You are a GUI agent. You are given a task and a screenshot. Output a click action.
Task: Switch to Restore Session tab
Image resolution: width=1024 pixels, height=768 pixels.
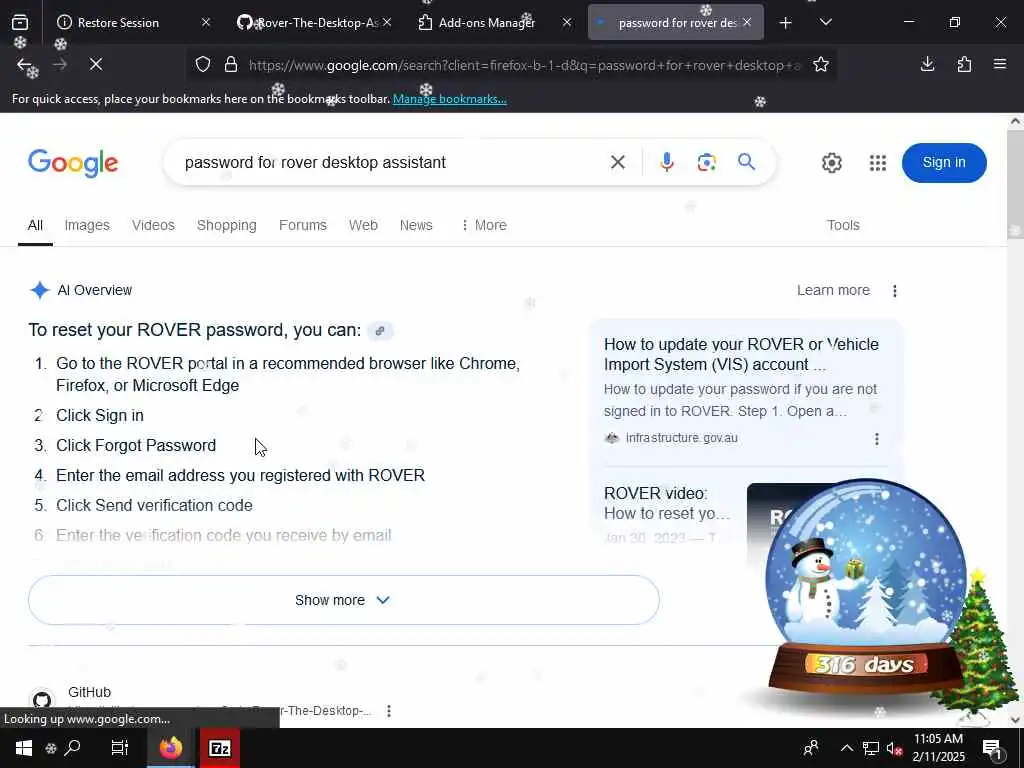118,23
